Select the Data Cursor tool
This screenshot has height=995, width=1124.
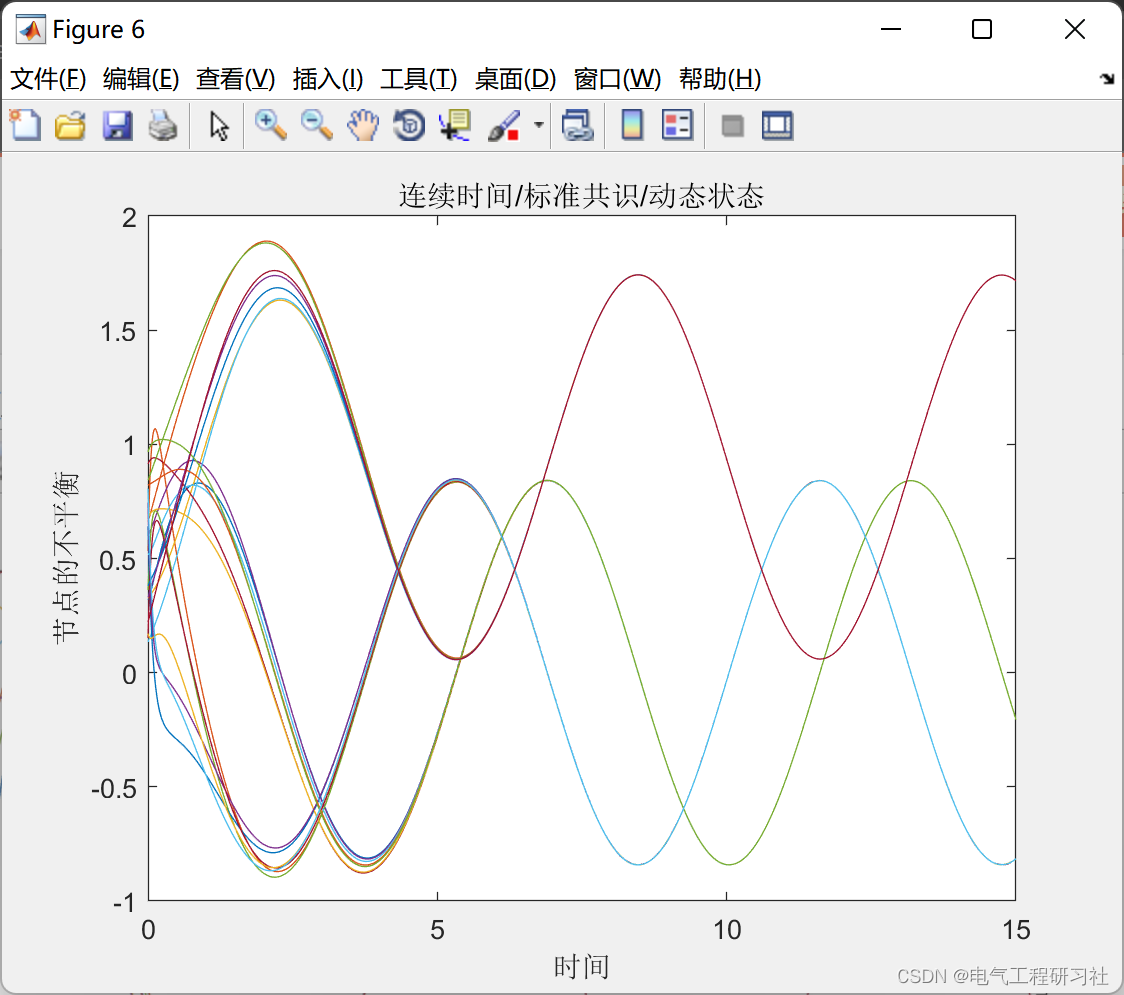click(455, 125)
